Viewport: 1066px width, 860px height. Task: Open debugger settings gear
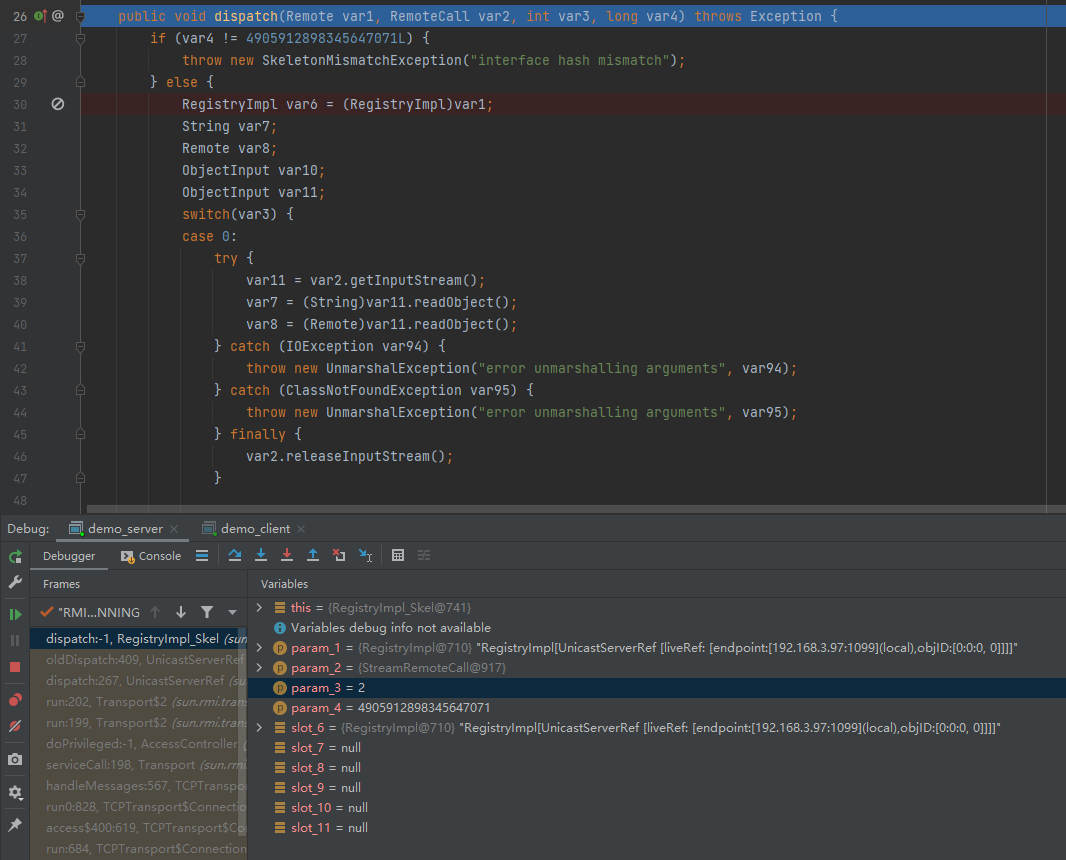[x=15, y=792]
